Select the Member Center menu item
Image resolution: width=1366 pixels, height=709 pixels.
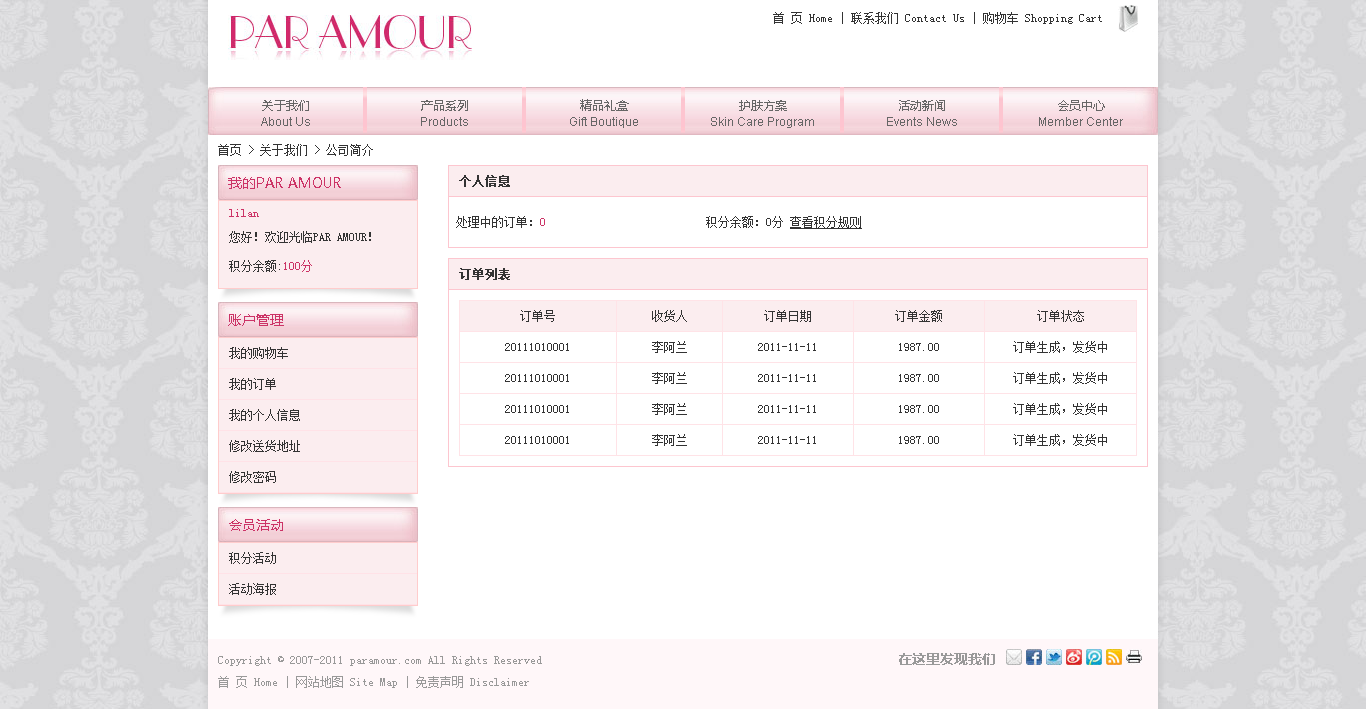coord(1080,112)
